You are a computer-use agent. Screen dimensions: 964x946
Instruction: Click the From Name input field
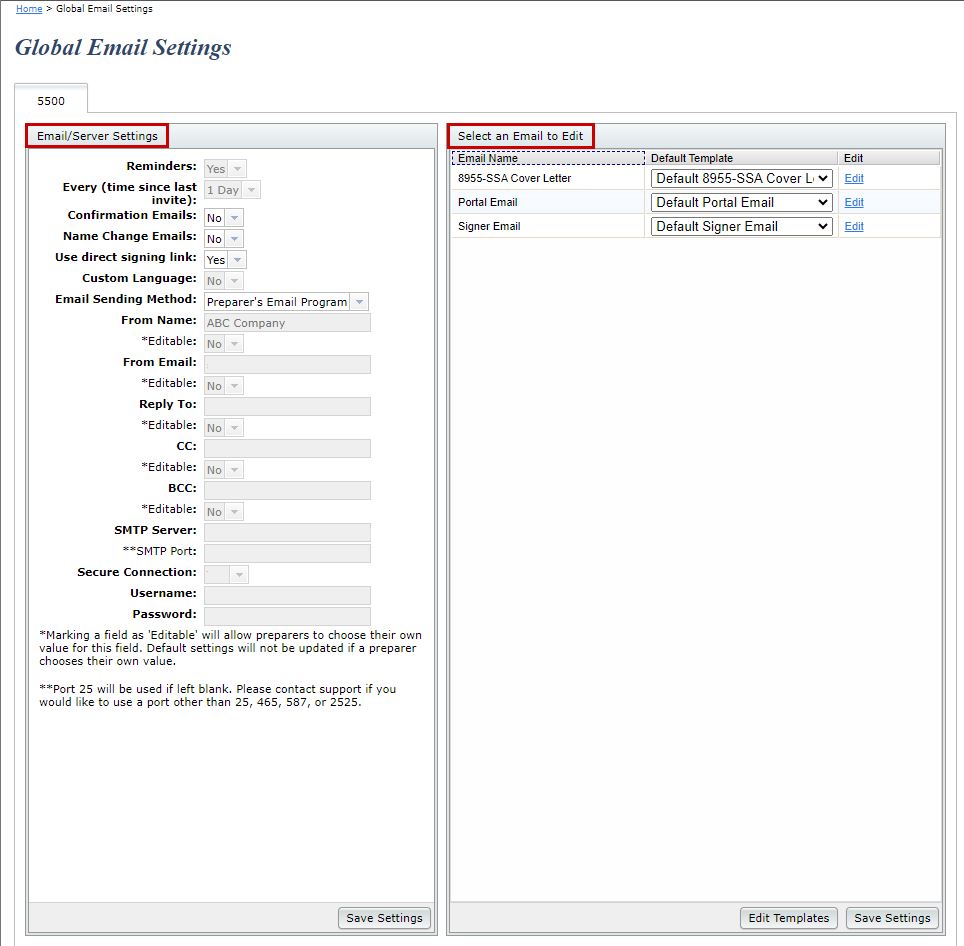click(287, 323)
